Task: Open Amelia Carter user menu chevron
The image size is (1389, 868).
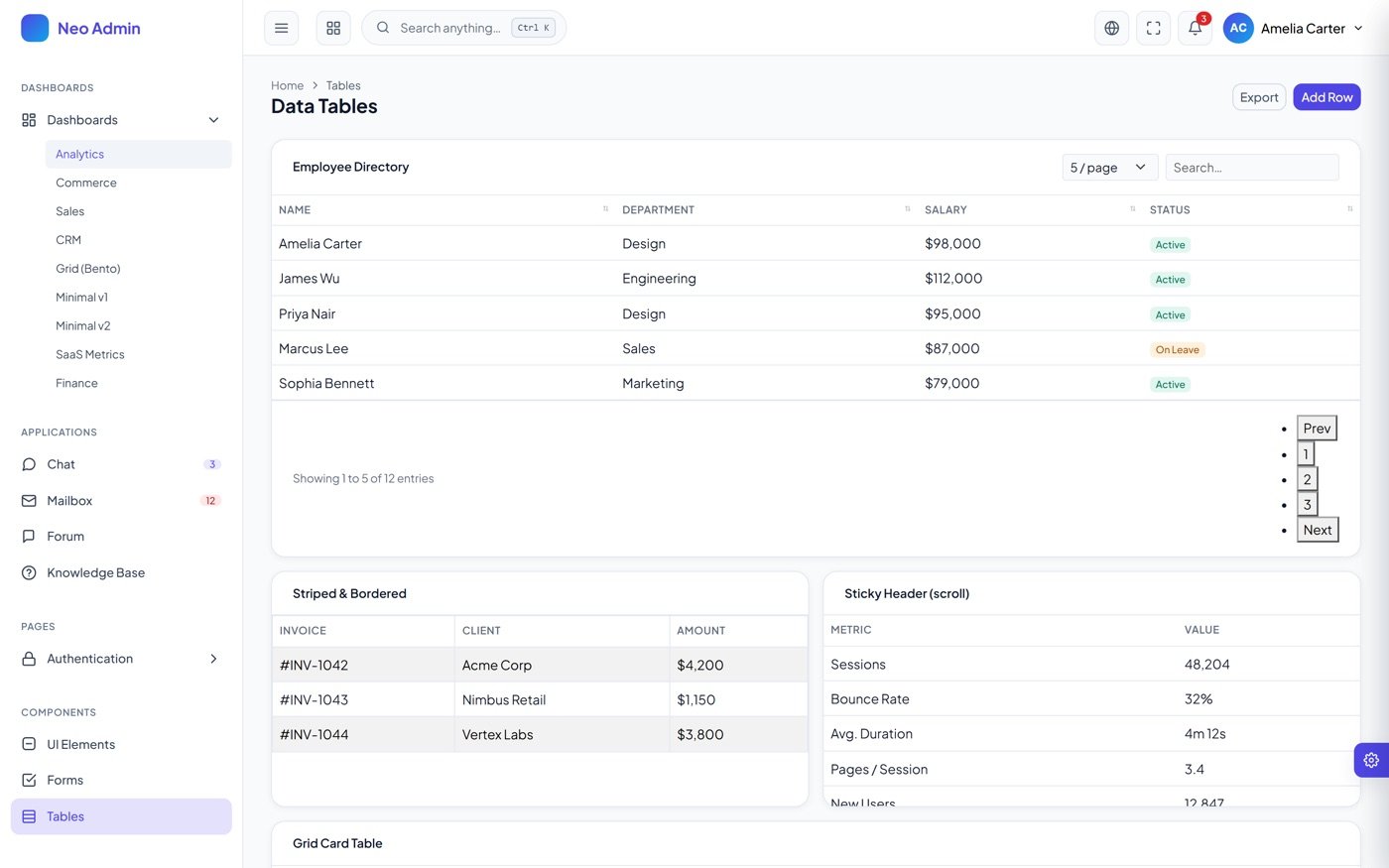Action: click(1358, 28)
